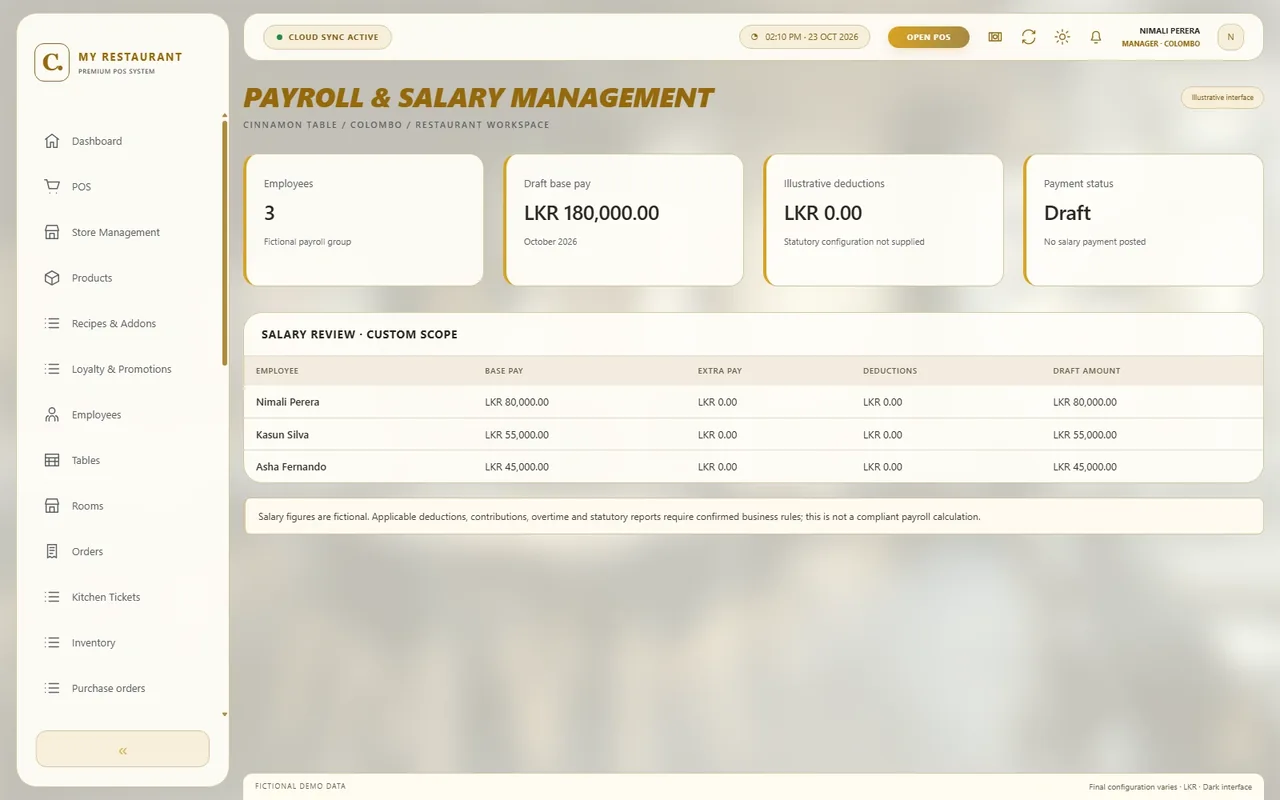
Task: Click the Tables grid icon
Action: tap(52, 460)
